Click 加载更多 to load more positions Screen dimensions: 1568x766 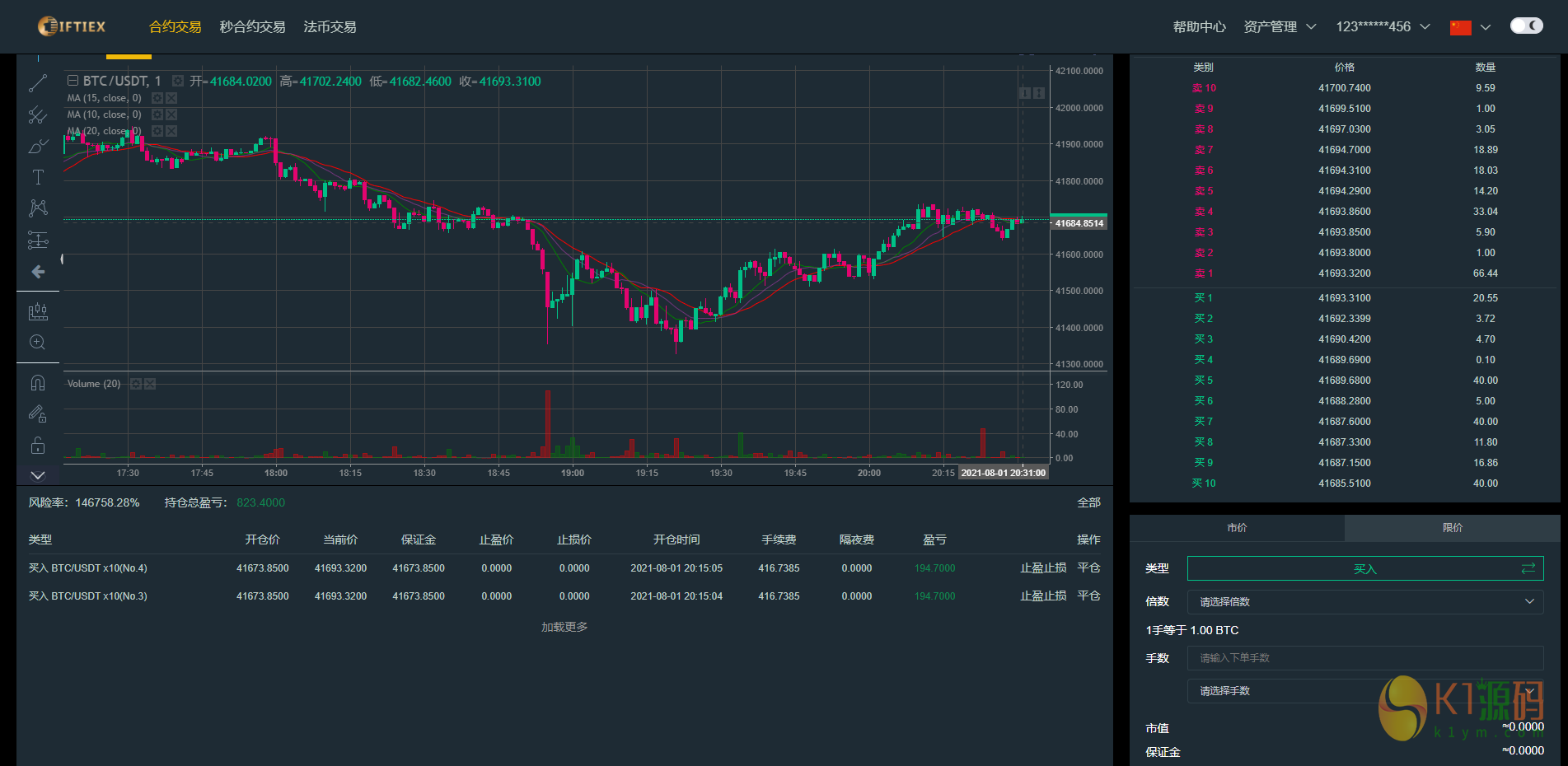[564, 628]
